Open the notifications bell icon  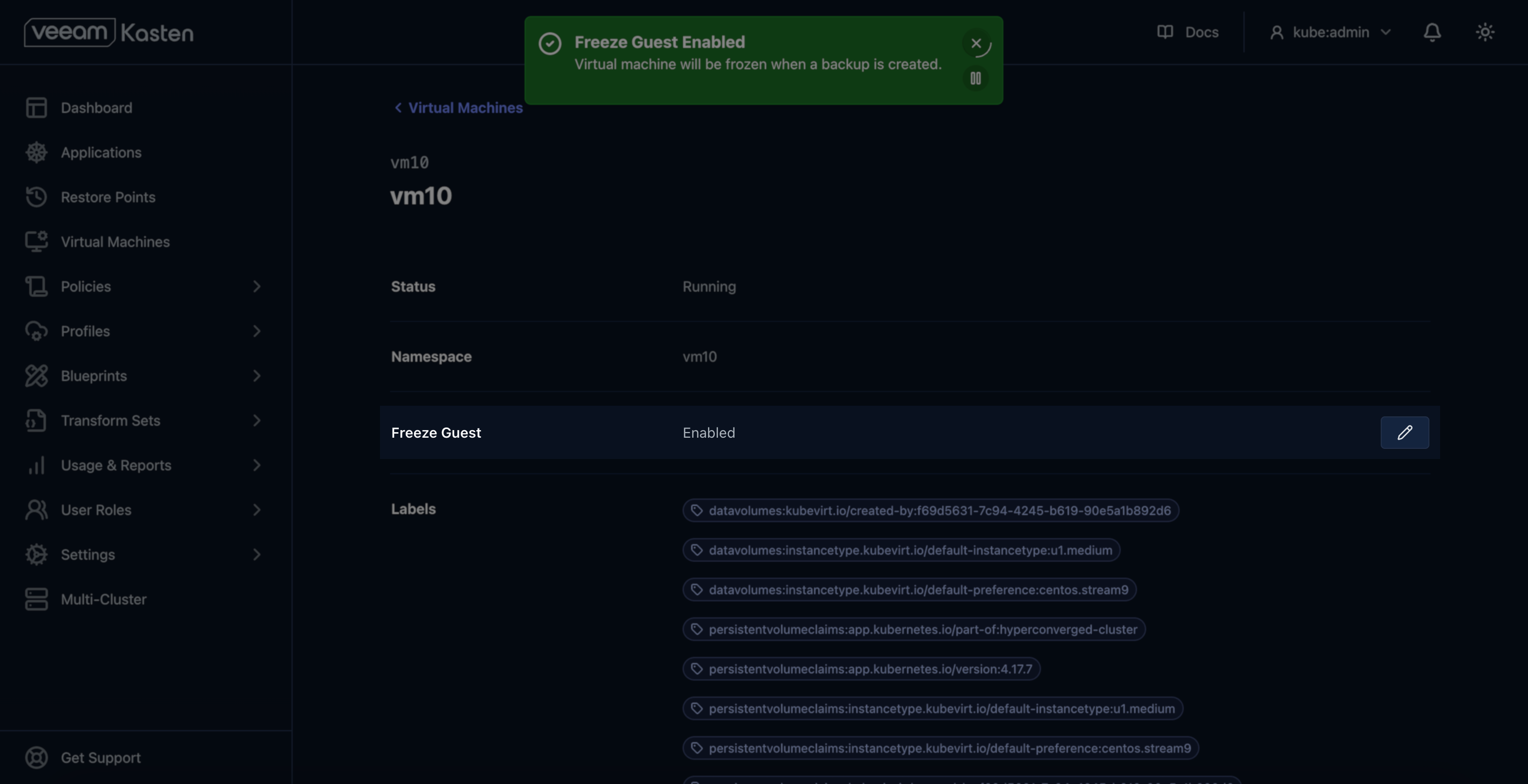click(x=1432, y=32)
